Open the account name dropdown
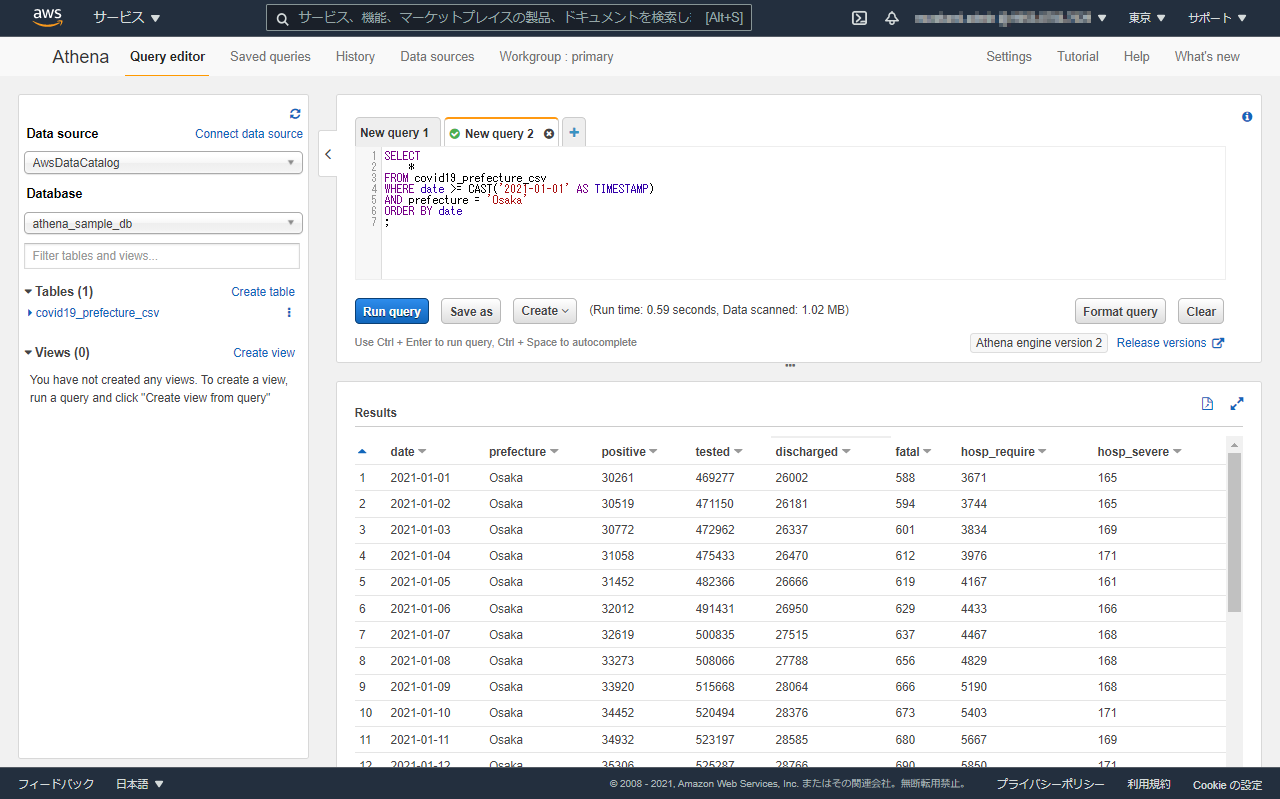This screenshot has width=1280, height=799. [1011, 18]
